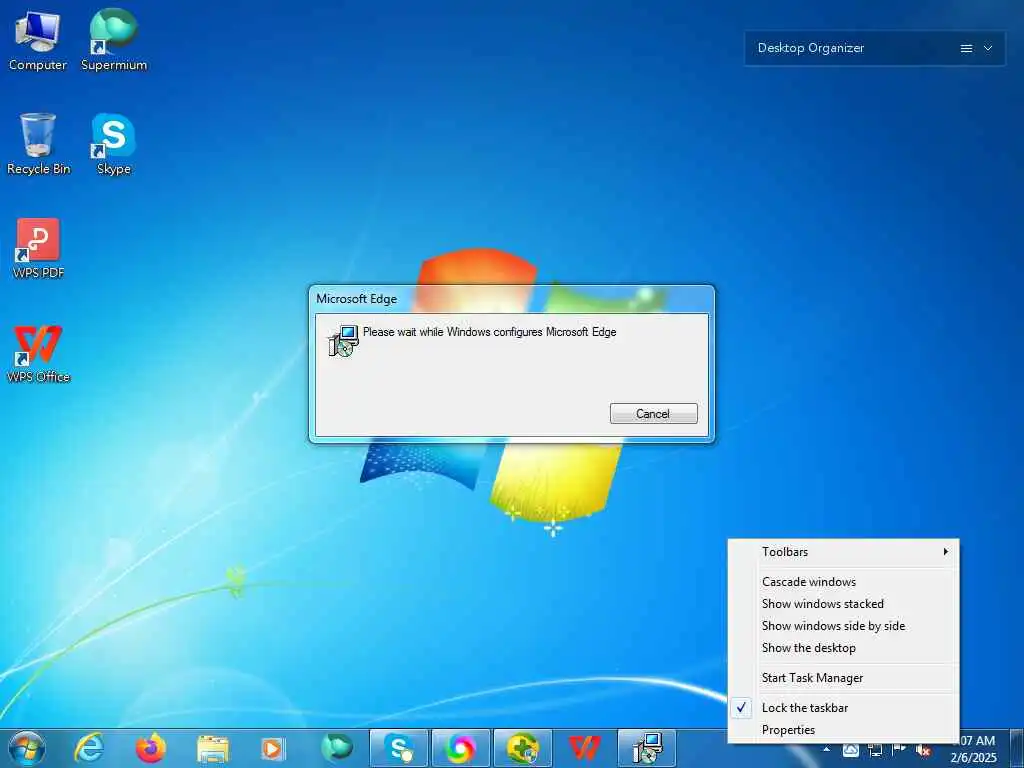This screenshot has width=1024, height=768.
Task: Click the Supermium taskbar icon
Action: click(x=336, y=748)
